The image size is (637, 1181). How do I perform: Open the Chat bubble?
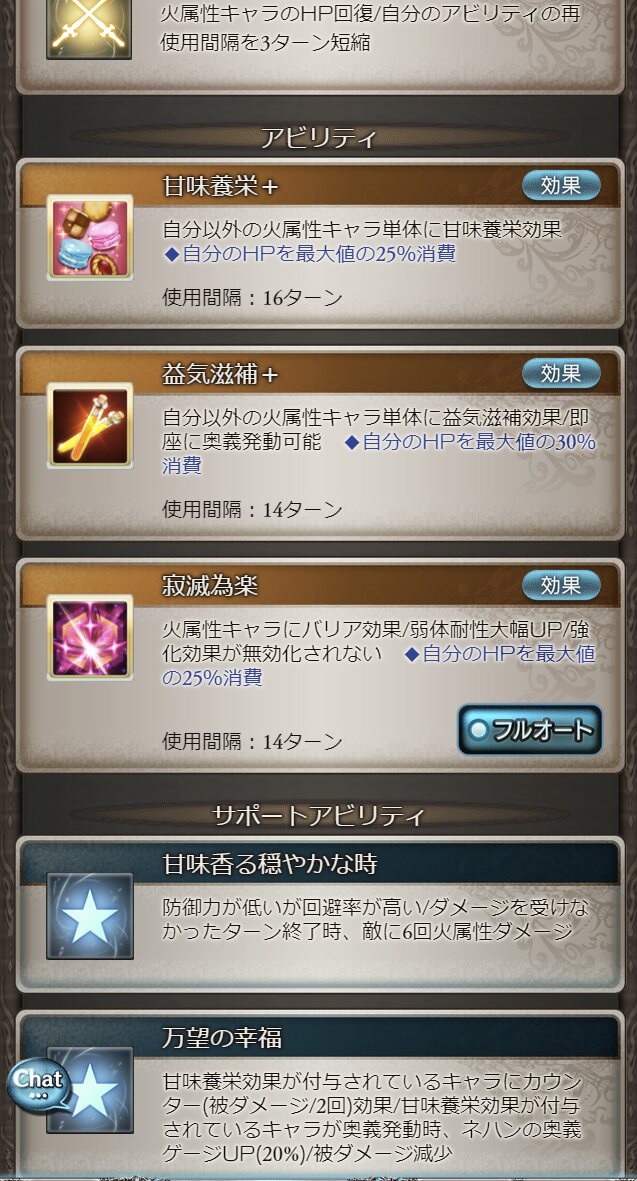[38, 1085]
